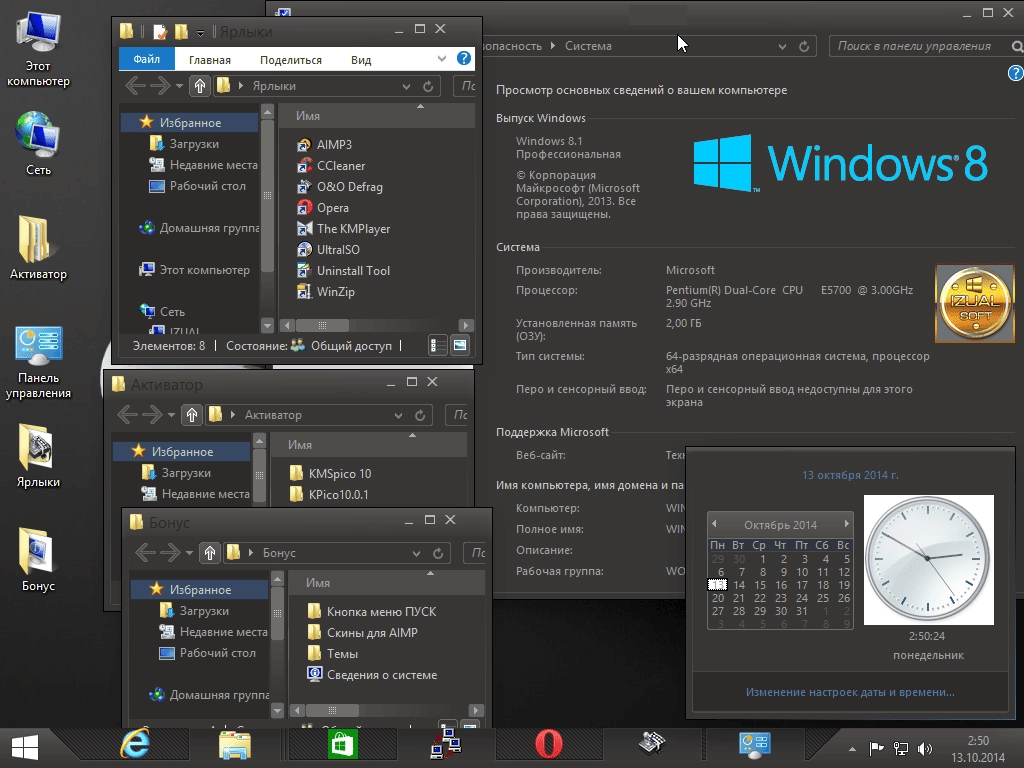Open address dropdown in Бонус window
This screenshot has height=768, width=1024.
pos(417,553)
